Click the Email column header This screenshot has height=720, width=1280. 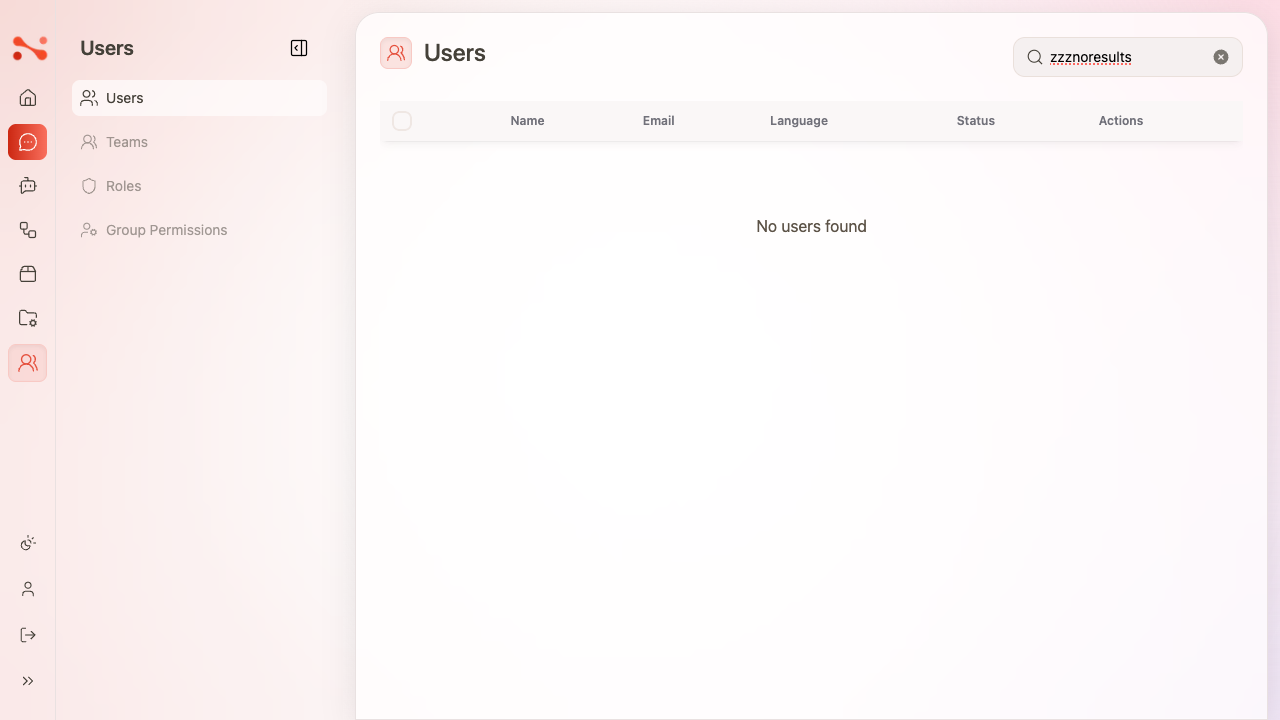coord(659,121)
